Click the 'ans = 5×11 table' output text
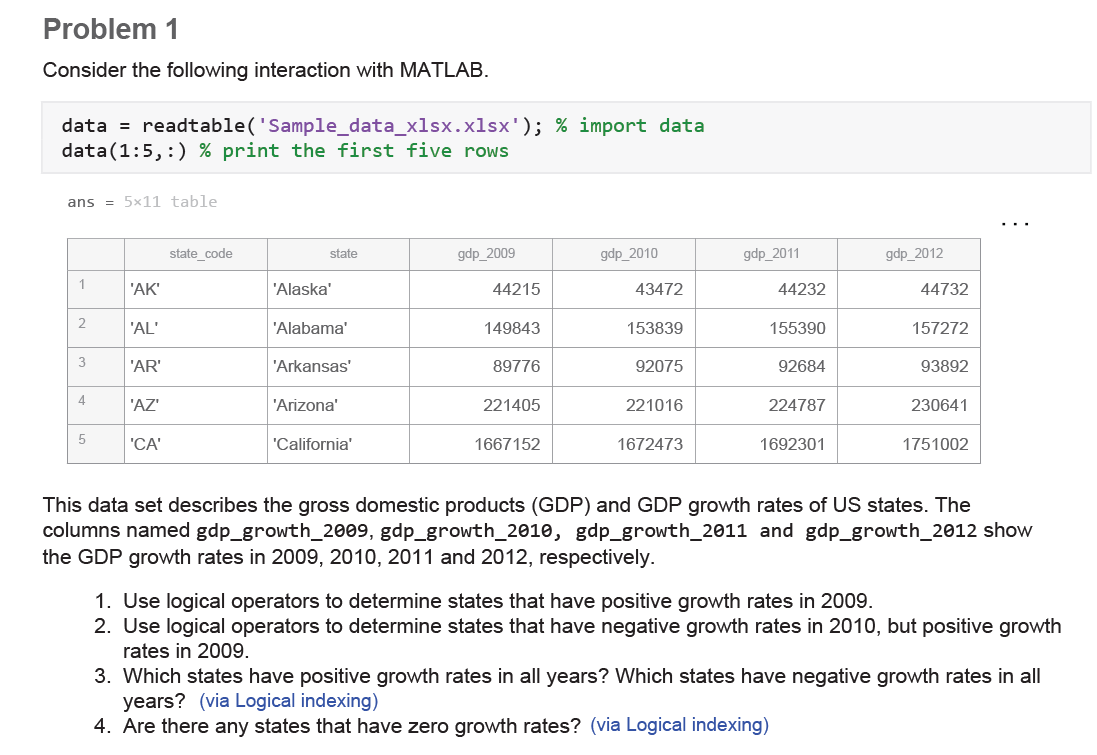Screen dimensions: 1097x755 142,202
